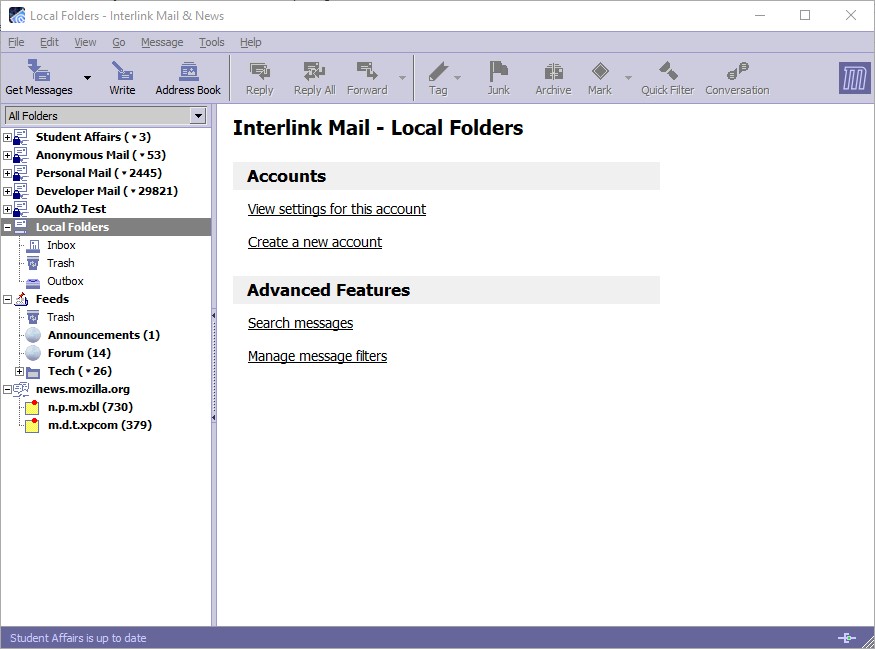
Task: Click the Tag toolbar icon
Action: point(438,71)
